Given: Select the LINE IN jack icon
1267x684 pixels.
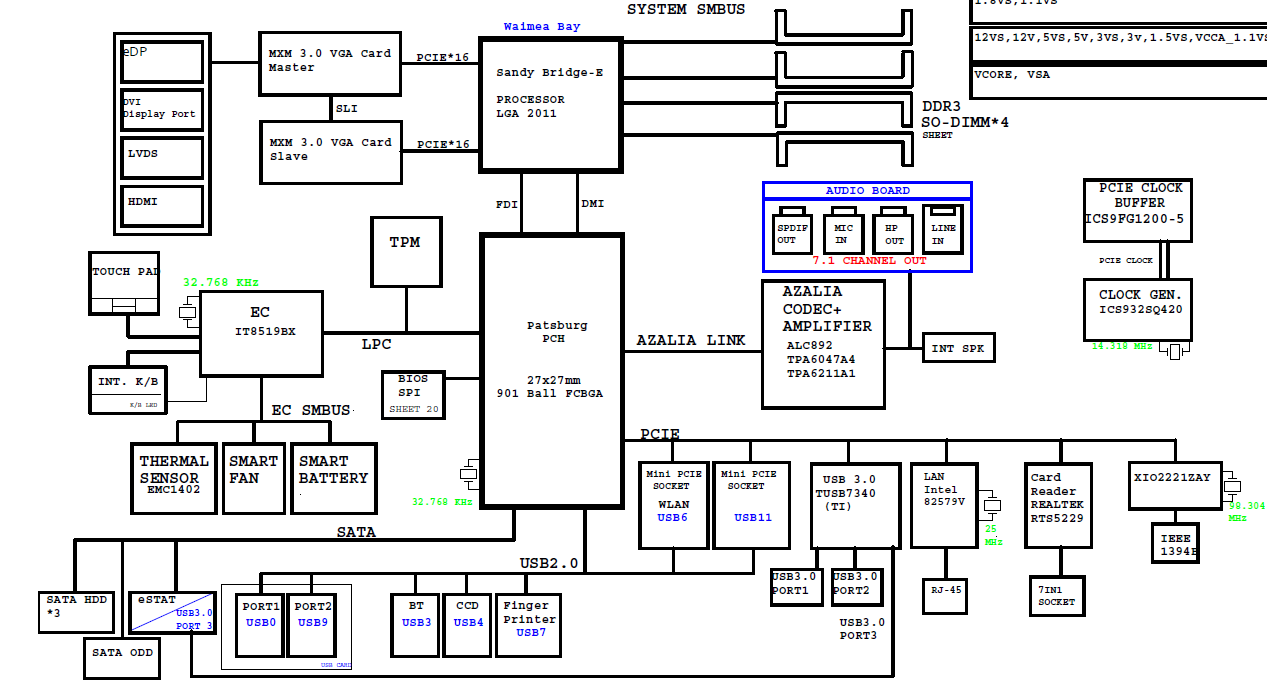Looking at the screenshot, I should (943, 229).
